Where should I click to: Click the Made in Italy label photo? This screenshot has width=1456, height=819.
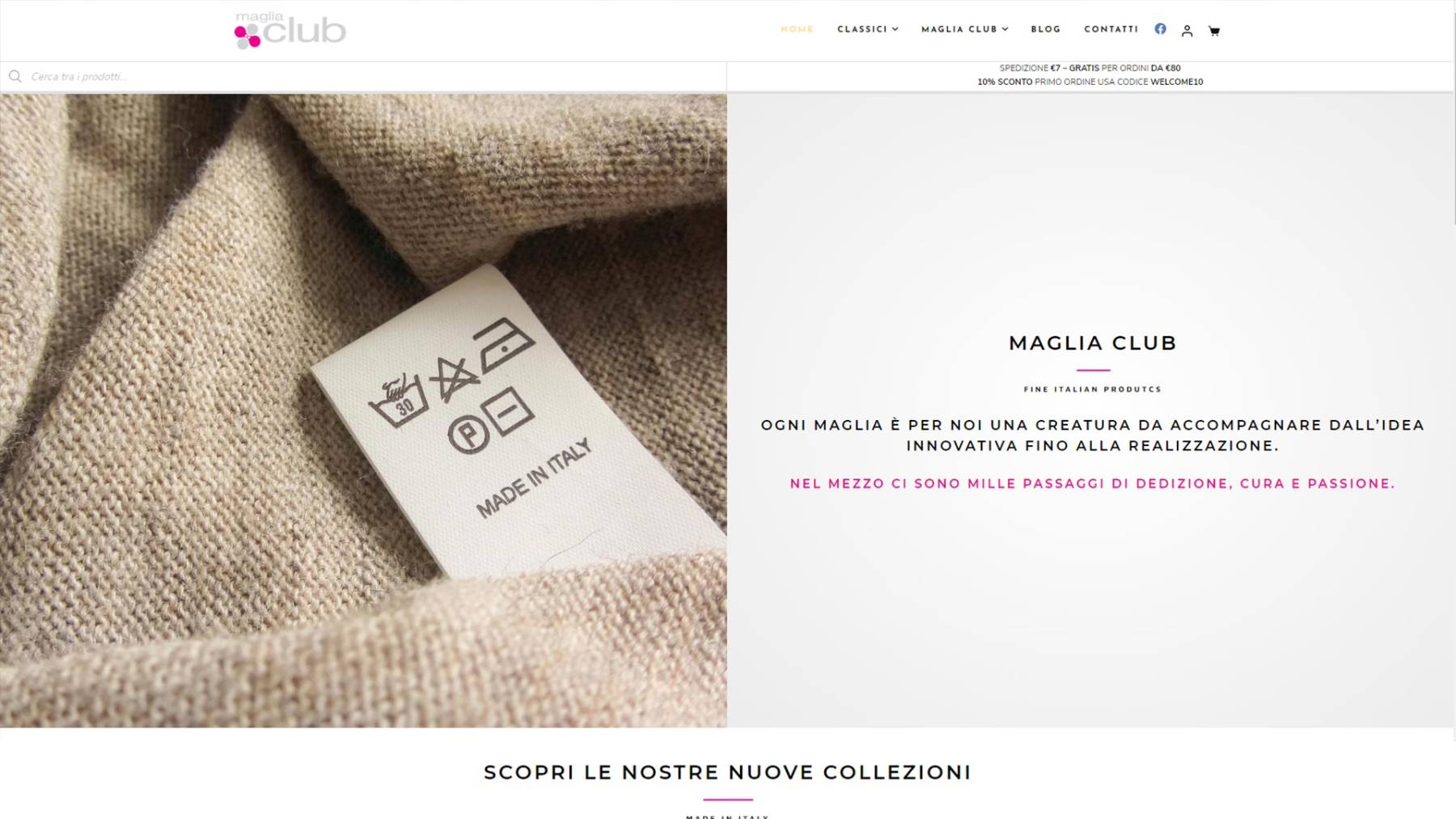(363, 410)
